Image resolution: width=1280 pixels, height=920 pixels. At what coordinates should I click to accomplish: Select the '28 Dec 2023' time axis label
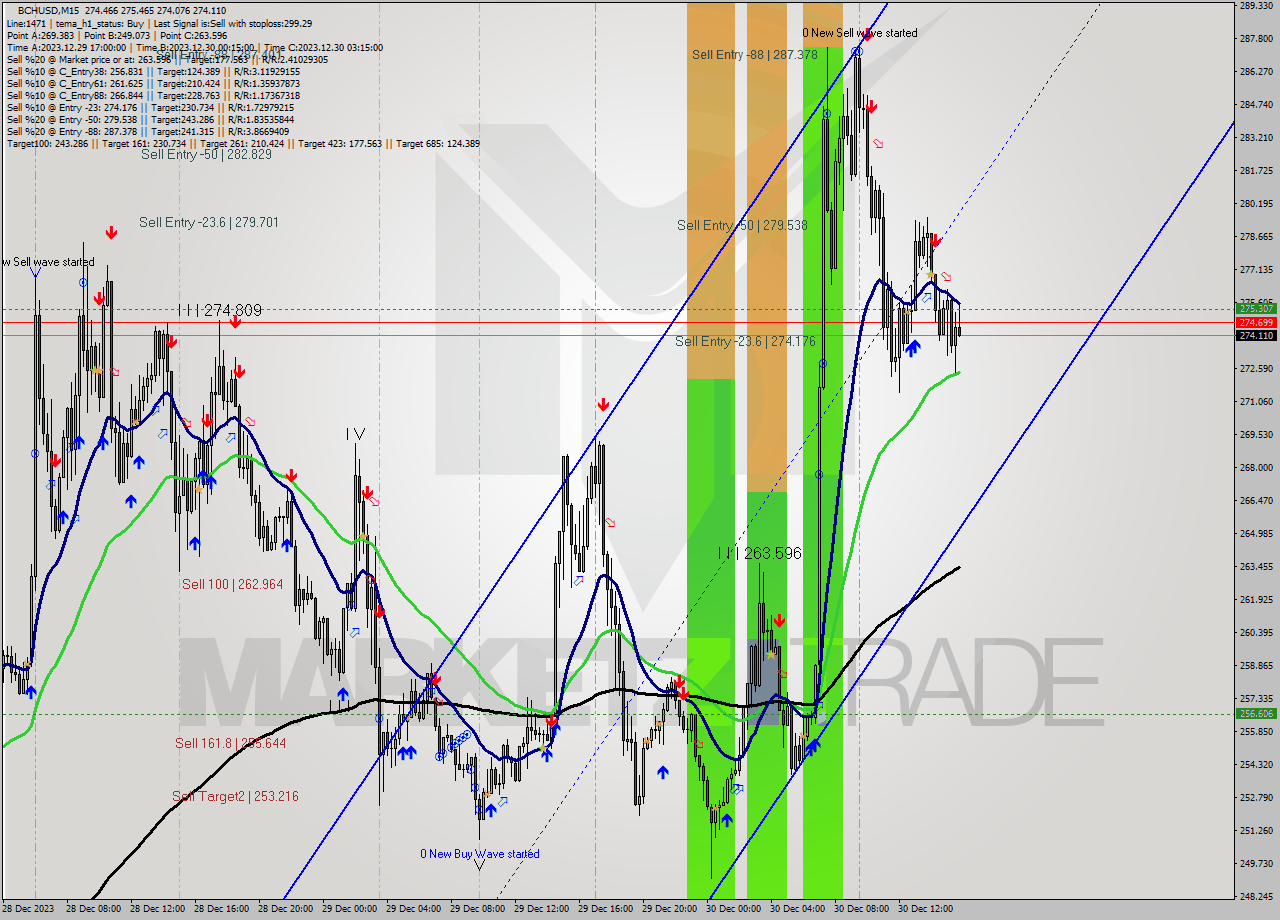click(x=29, y=910)
